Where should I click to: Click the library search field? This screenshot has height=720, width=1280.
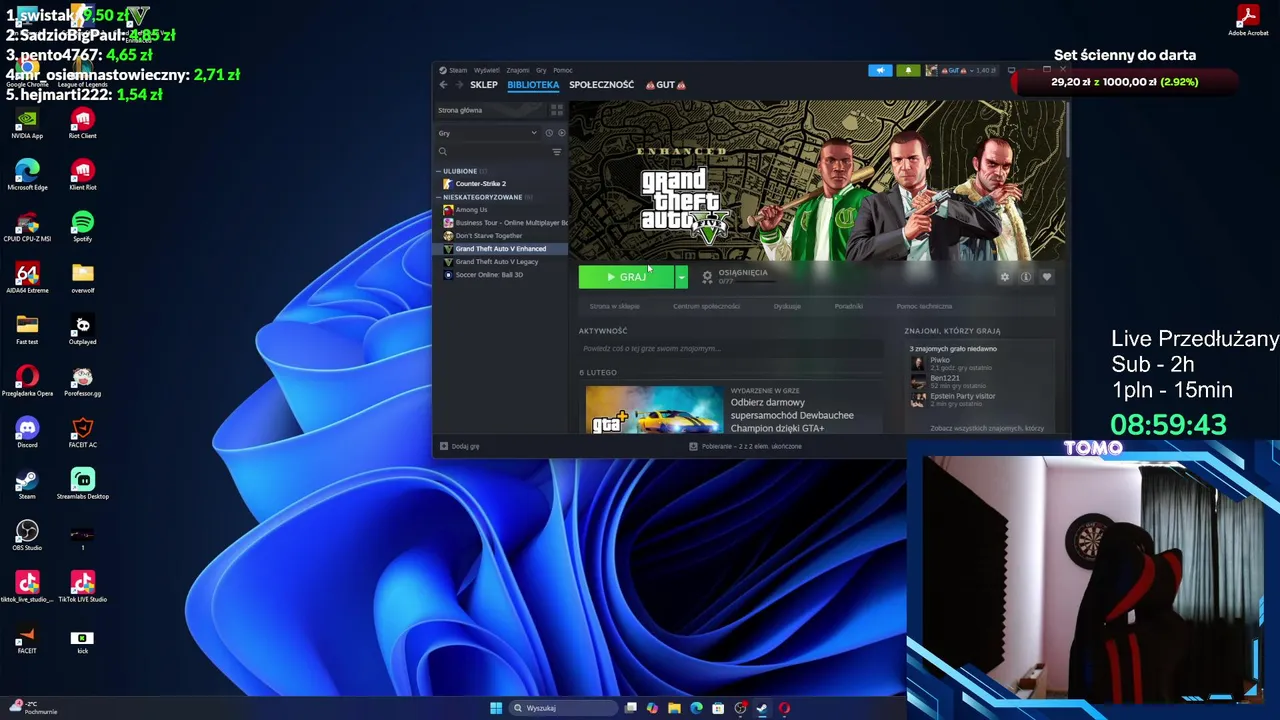pyautogui.click(x=493, y=152)
